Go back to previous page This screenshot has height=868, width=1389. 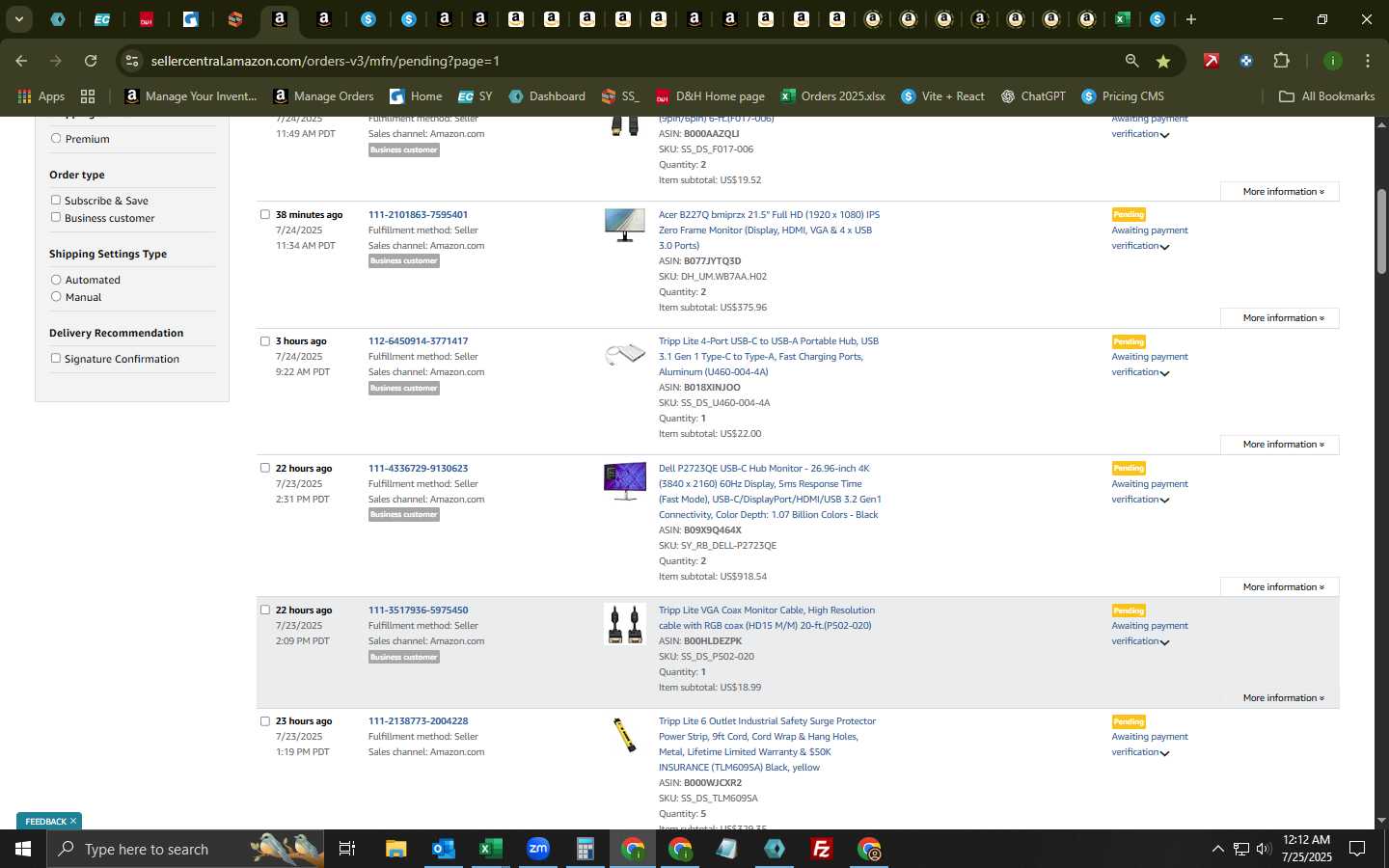click(x=21, y=61)
